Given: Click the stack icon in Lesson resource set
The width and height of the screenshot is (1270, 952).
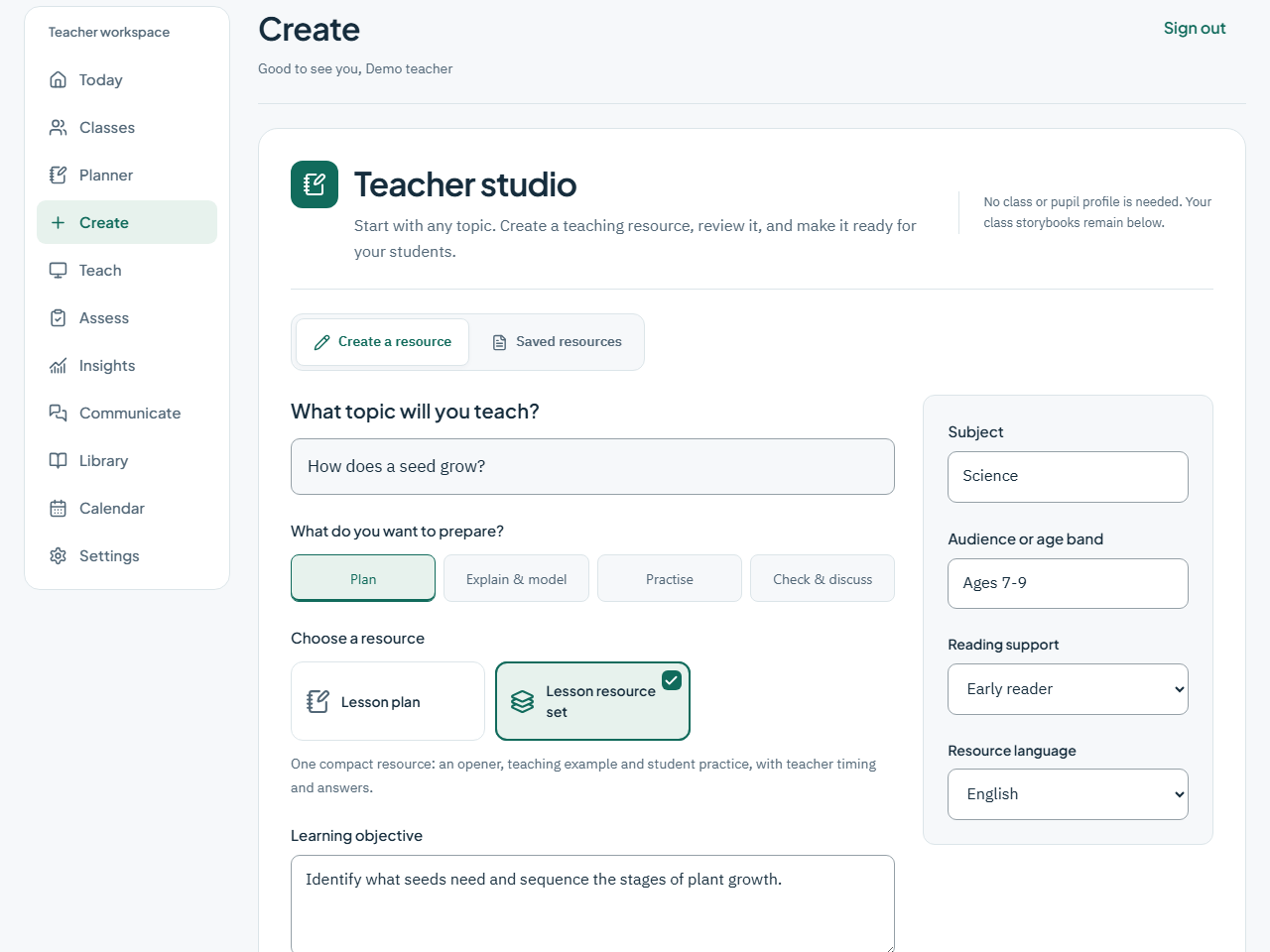Looking at the screenshot, I should pyautogui.click(x=523, y=702).
